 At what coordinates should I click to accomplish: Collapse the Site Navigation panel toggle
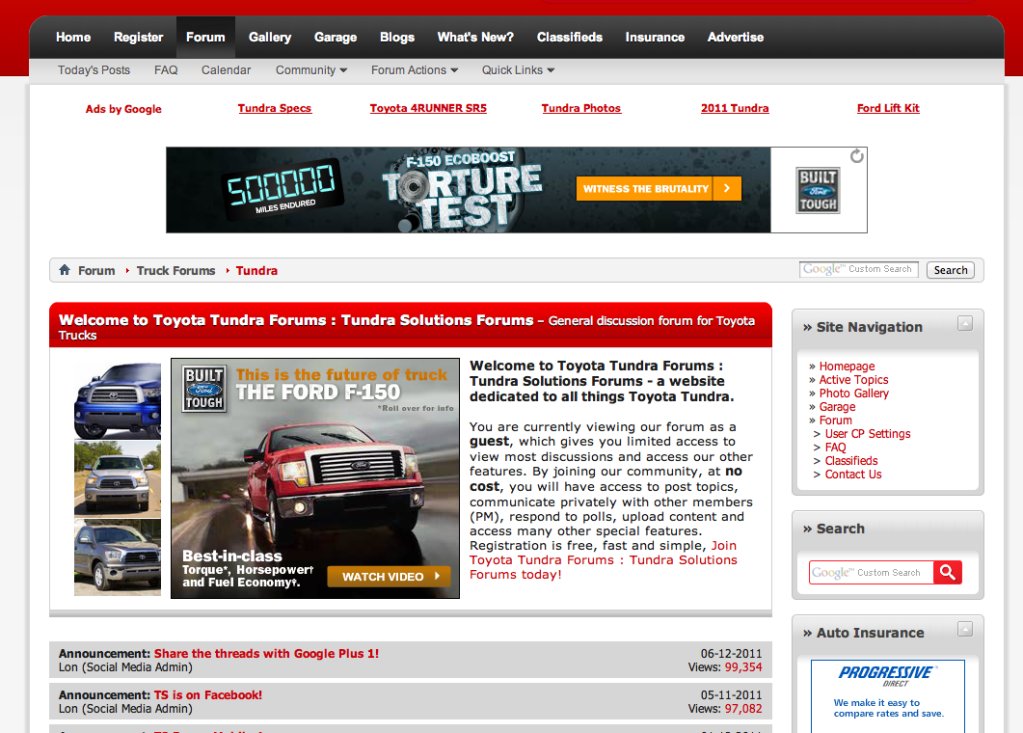pos(965,323)
